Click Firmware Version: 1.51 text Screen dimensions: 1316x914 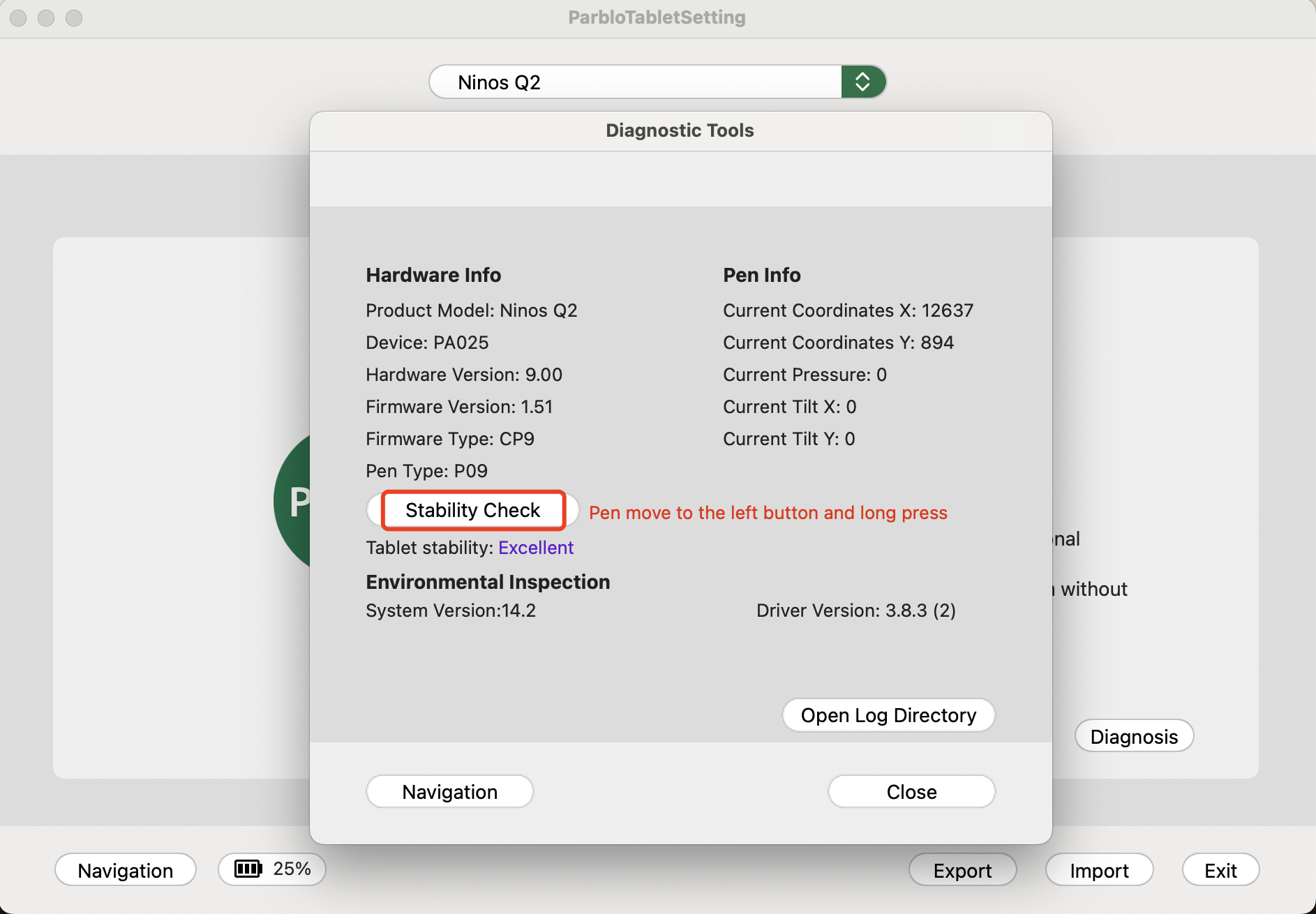[459, 407]
